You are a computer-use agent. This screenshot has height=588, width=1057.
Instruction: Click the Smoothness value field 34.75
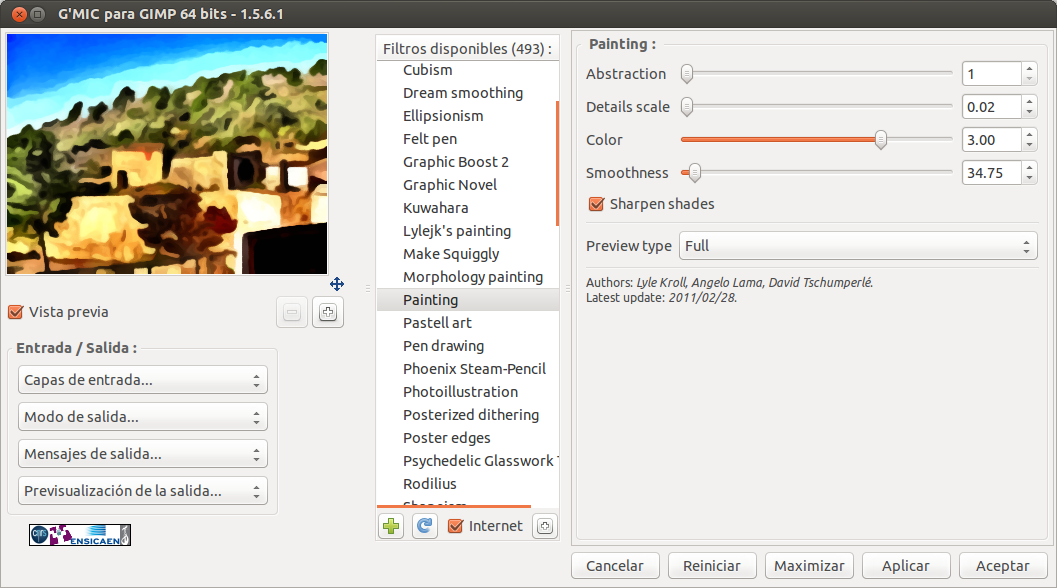coord(992,173)
